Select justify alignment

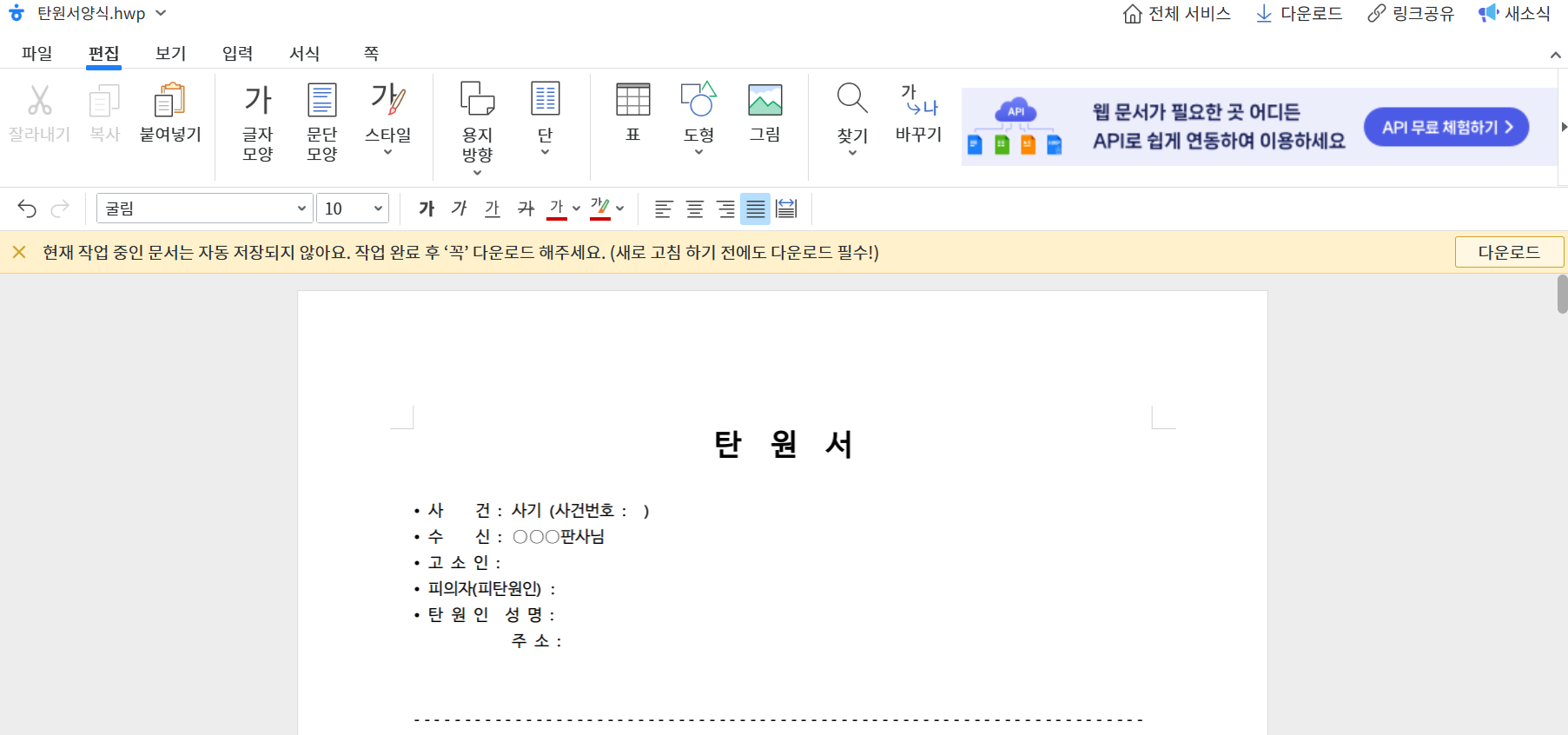(x=756, y=209)
